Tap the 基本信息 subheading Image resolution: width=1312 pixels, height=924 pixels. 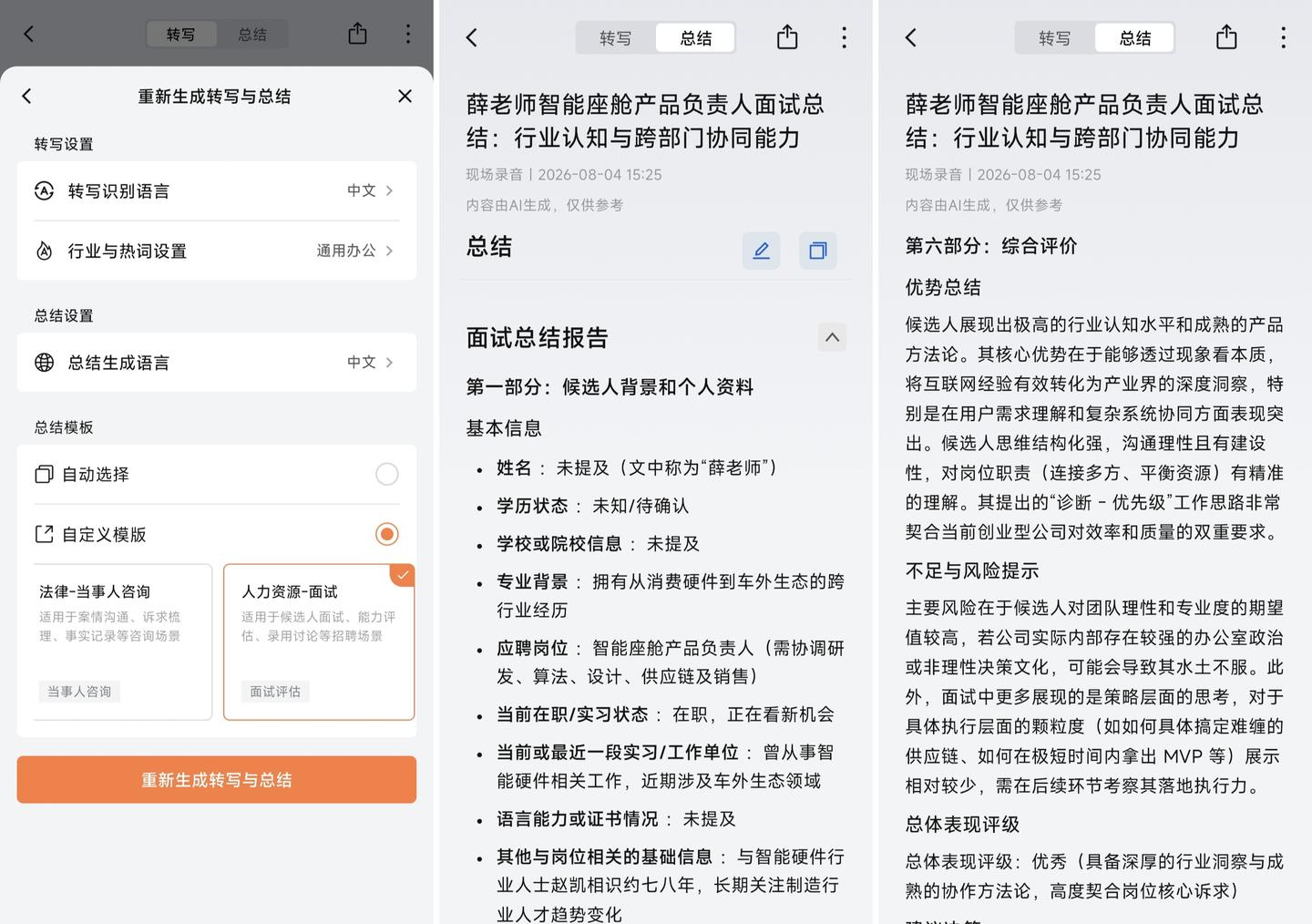click(x=504, y=427)
